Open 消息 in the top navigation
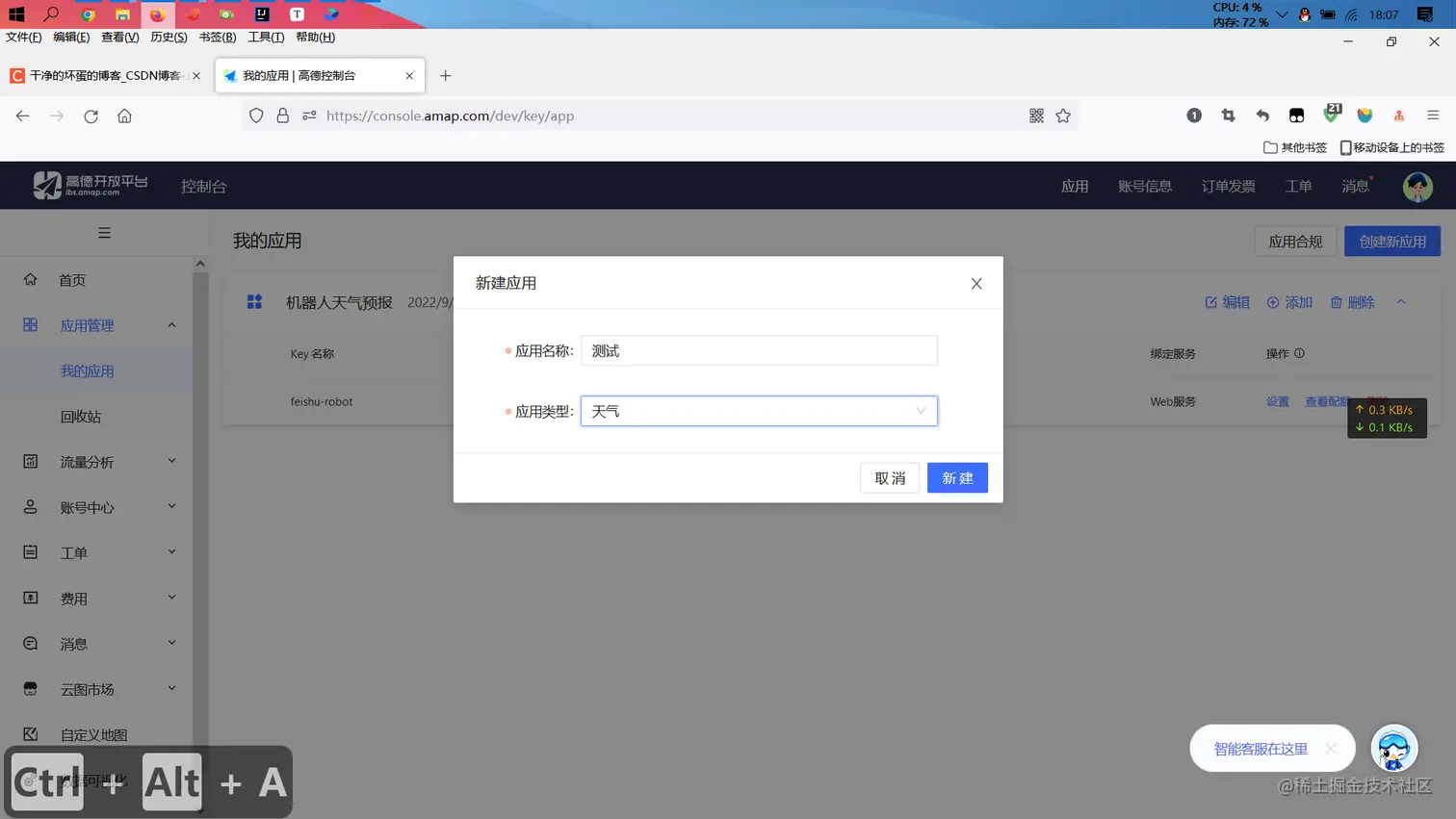The image size is (1456, 819). pos(1355,186)
